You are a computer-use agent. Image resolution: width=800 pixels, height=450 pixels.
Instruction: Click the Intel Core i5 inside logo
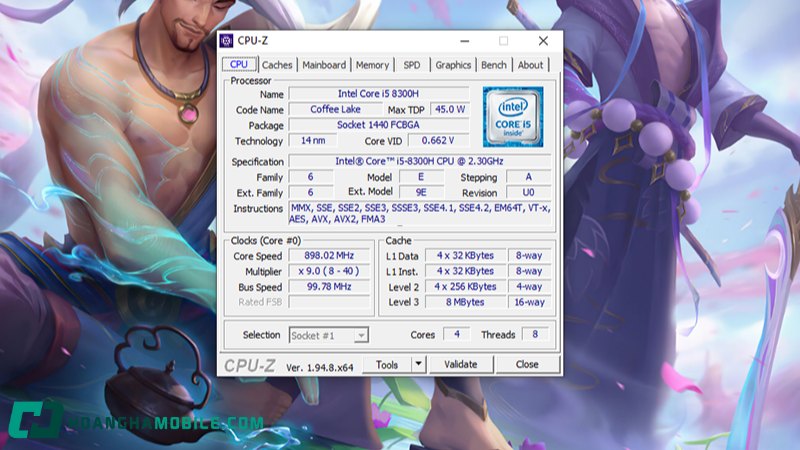click(513, 117)
